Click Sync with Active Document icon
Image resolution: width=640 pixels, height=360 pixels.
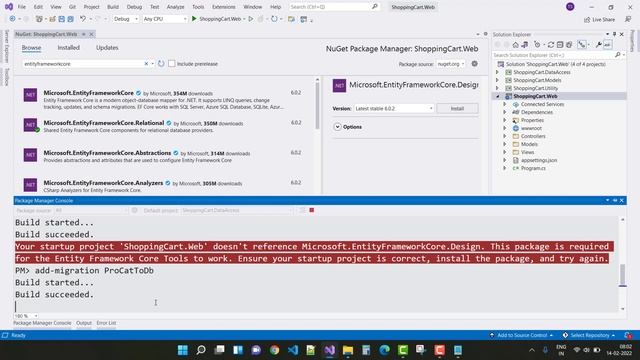(551, 45)
